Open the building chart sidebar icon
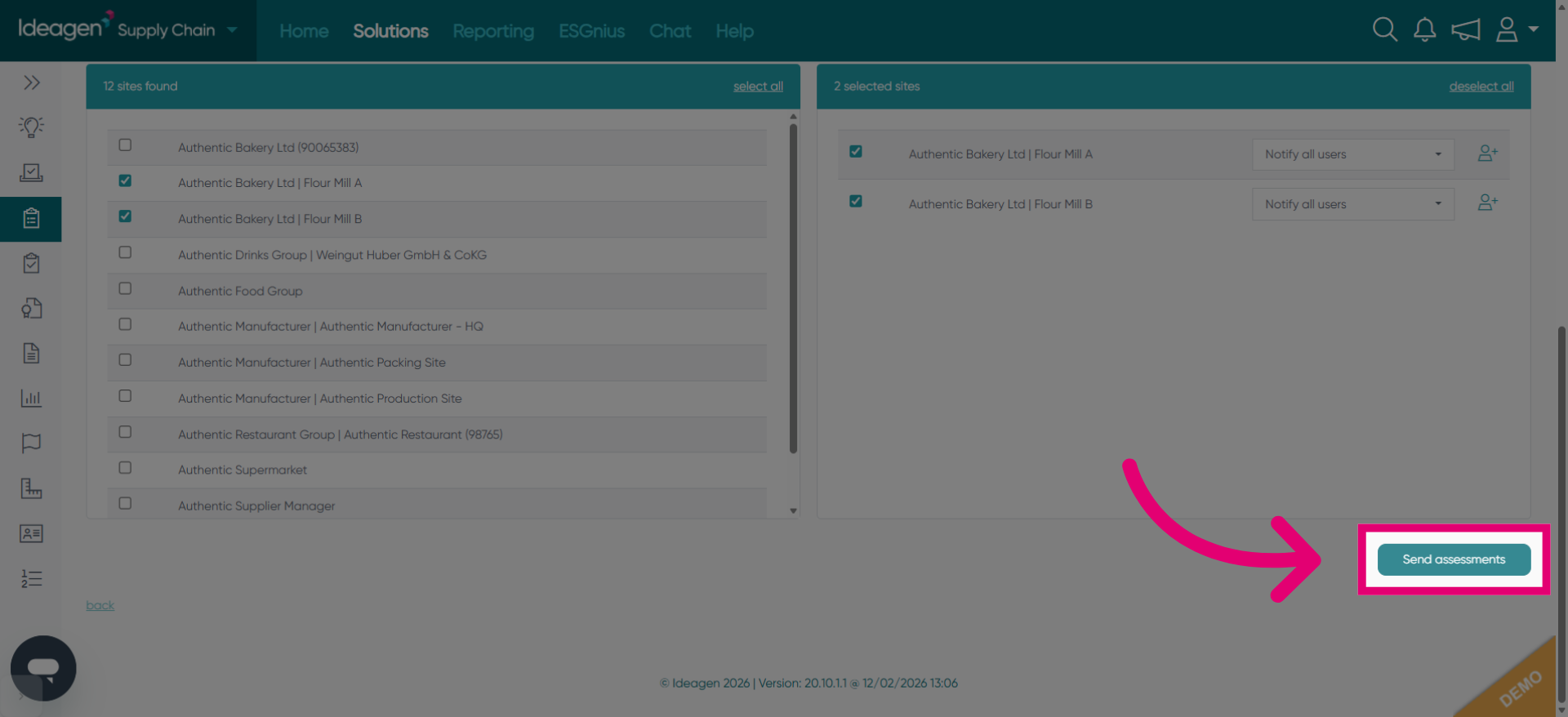The height and width of the screenshot is (717, 1568). (x=31, y=488)
